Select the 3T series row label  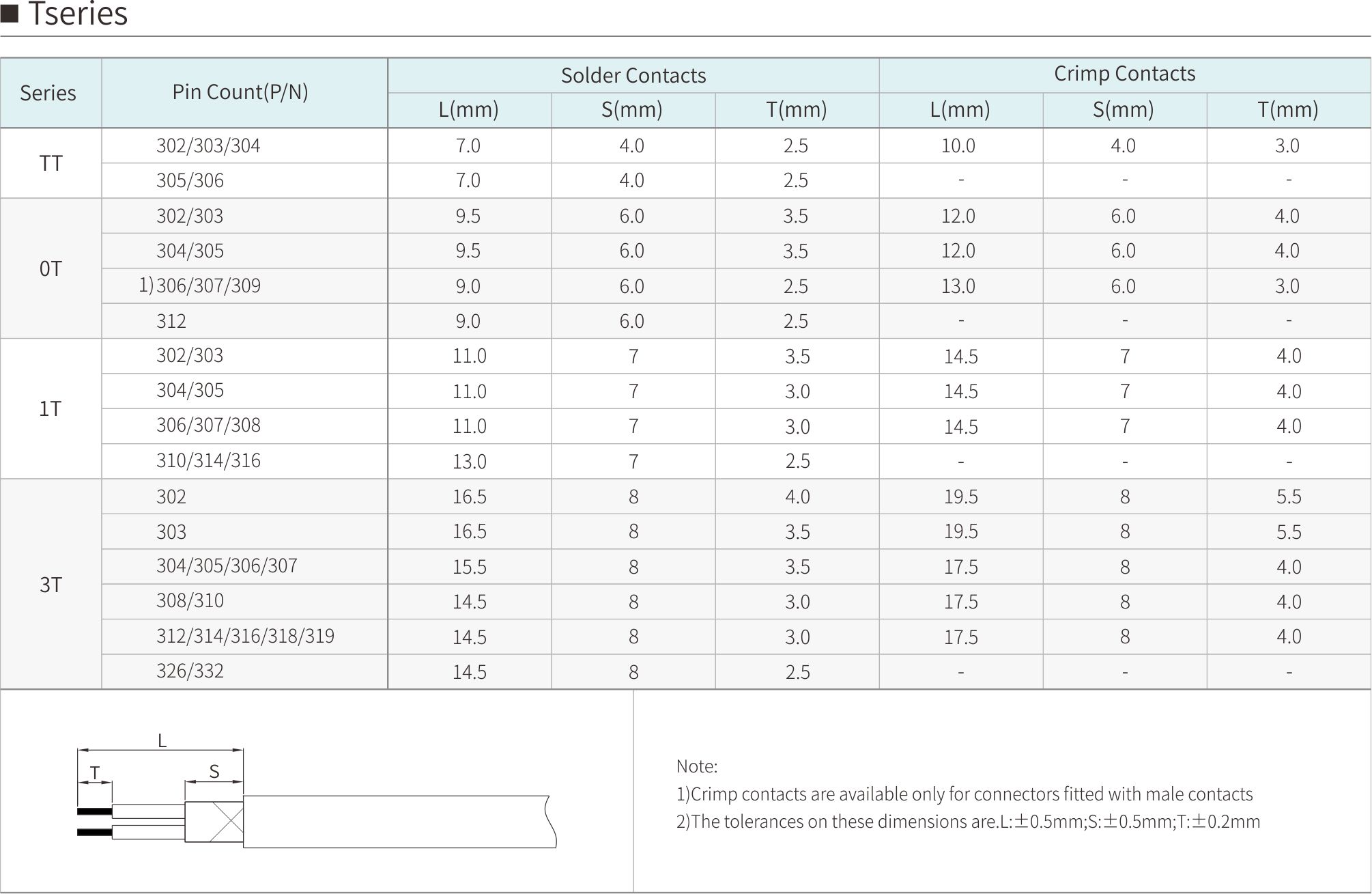pyautogui.click(x=51, y=585)
